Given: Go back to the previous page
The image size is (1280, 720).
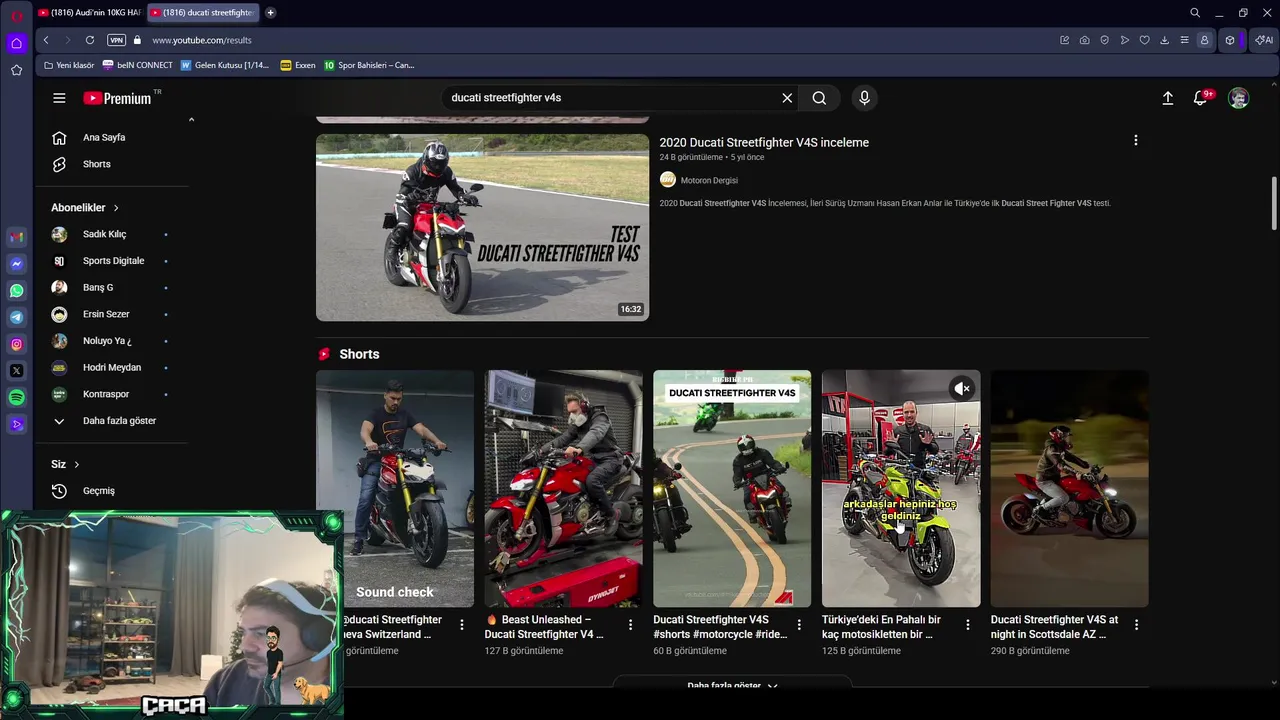Looking at the screenshot, I should (x=46, y=40).
